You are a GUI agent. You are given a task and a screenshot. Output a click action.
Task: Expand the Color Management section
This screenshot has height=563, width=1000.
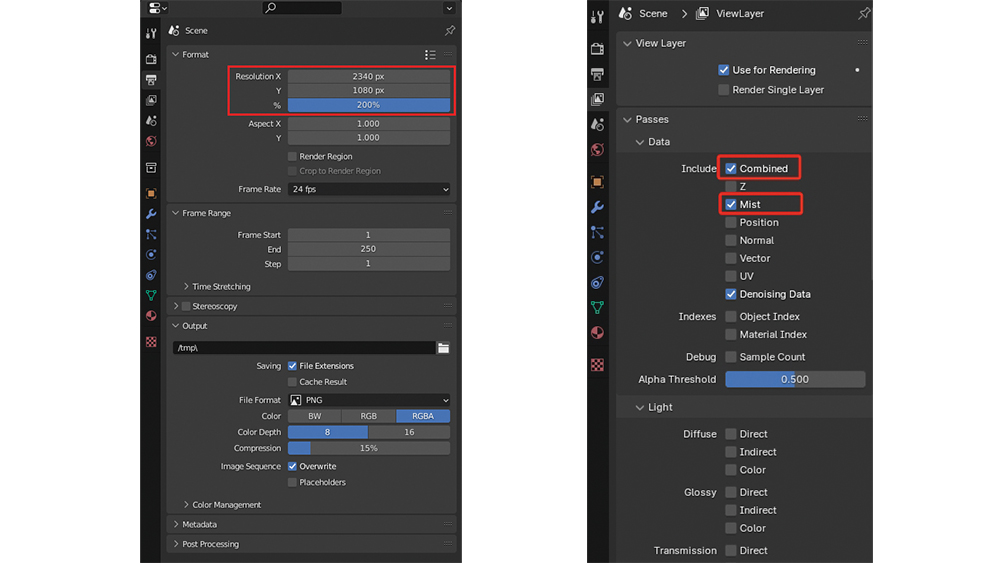[x=226, y=505]
